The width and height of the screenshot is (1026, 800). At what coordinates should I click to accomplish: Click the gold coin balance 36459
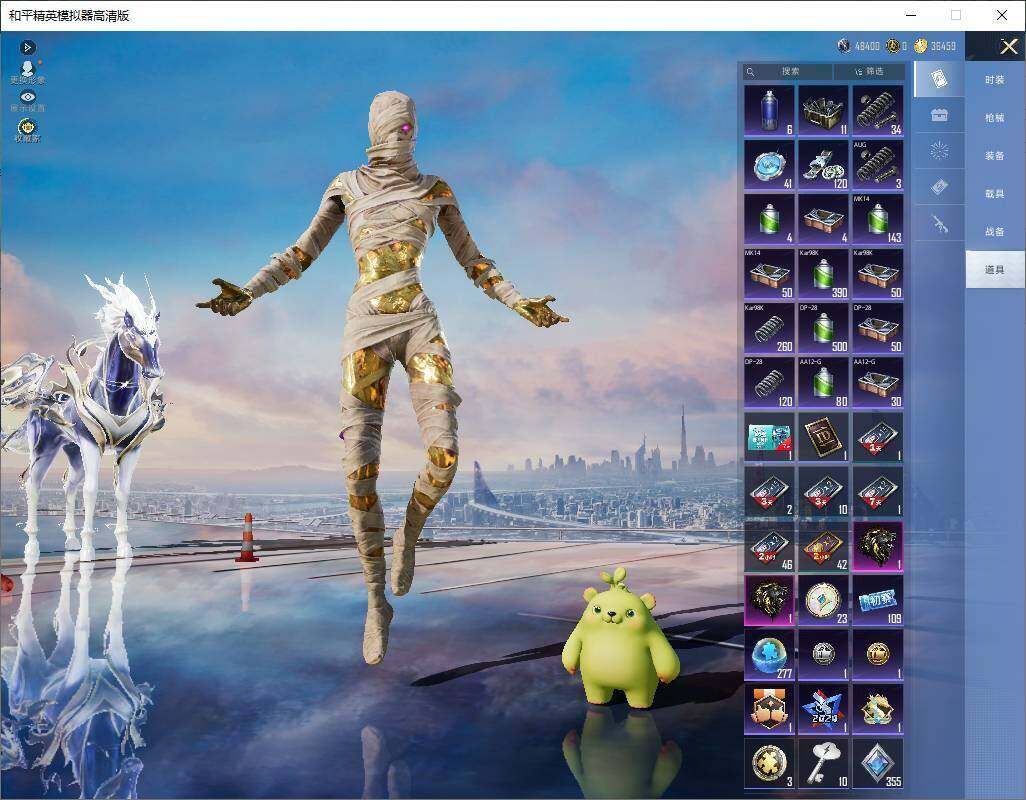[936, 46]
